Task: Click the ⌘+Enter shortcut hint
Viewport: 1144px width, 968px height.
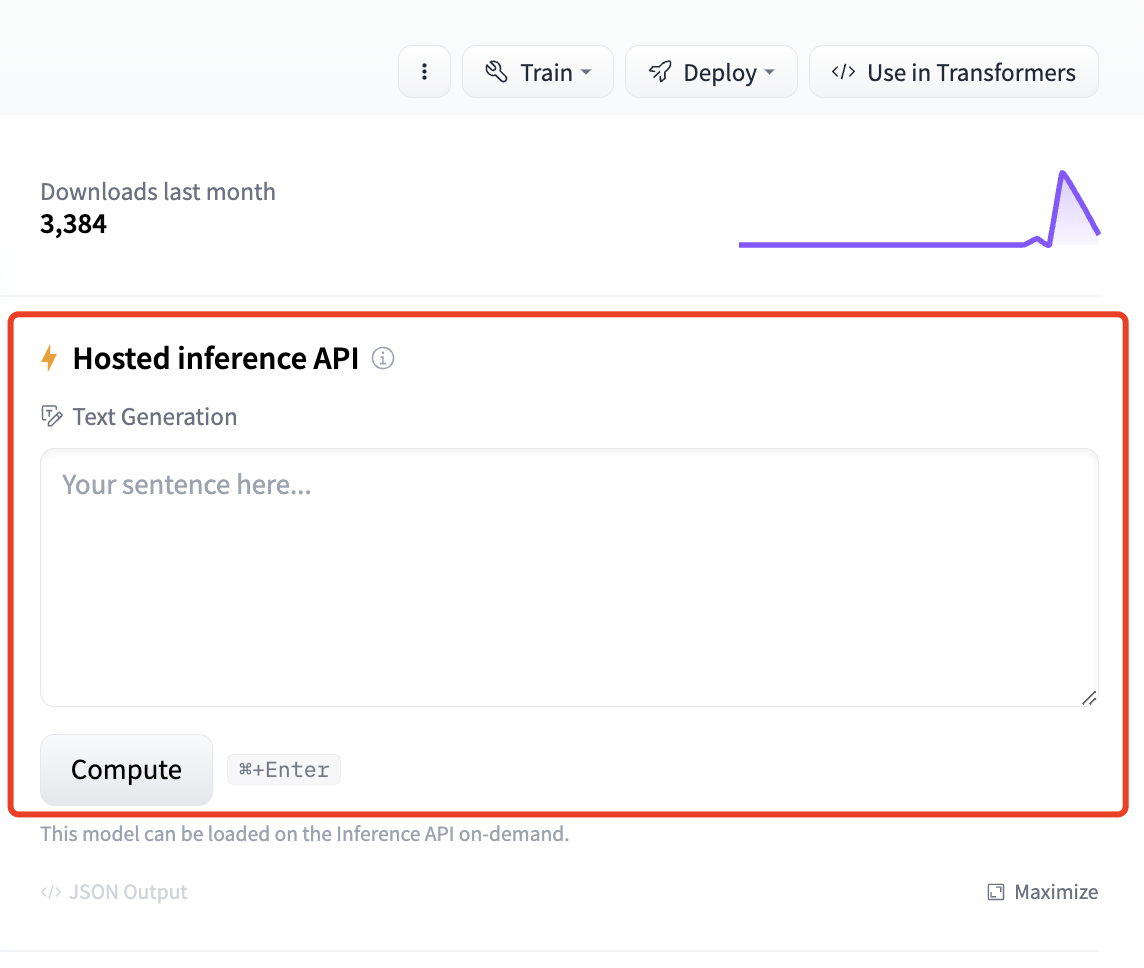Action: click(284, 769)
